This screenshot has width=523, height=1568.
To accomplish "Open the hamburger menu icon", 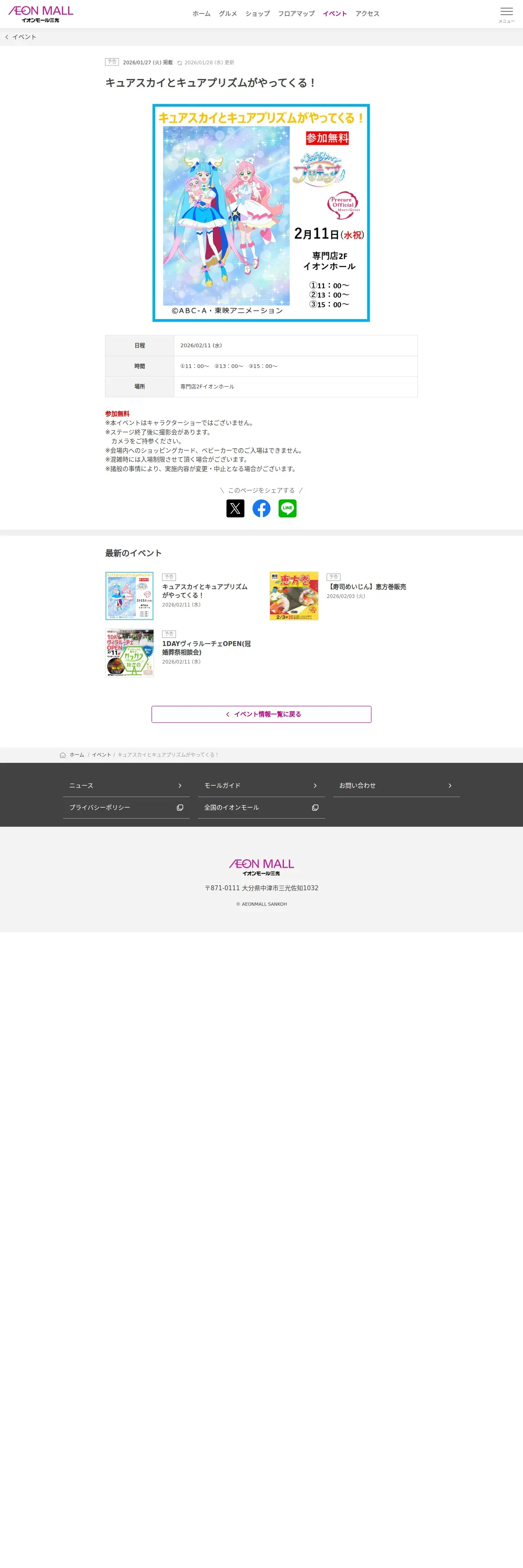I will pyautogui.click(x=507, y=11).
